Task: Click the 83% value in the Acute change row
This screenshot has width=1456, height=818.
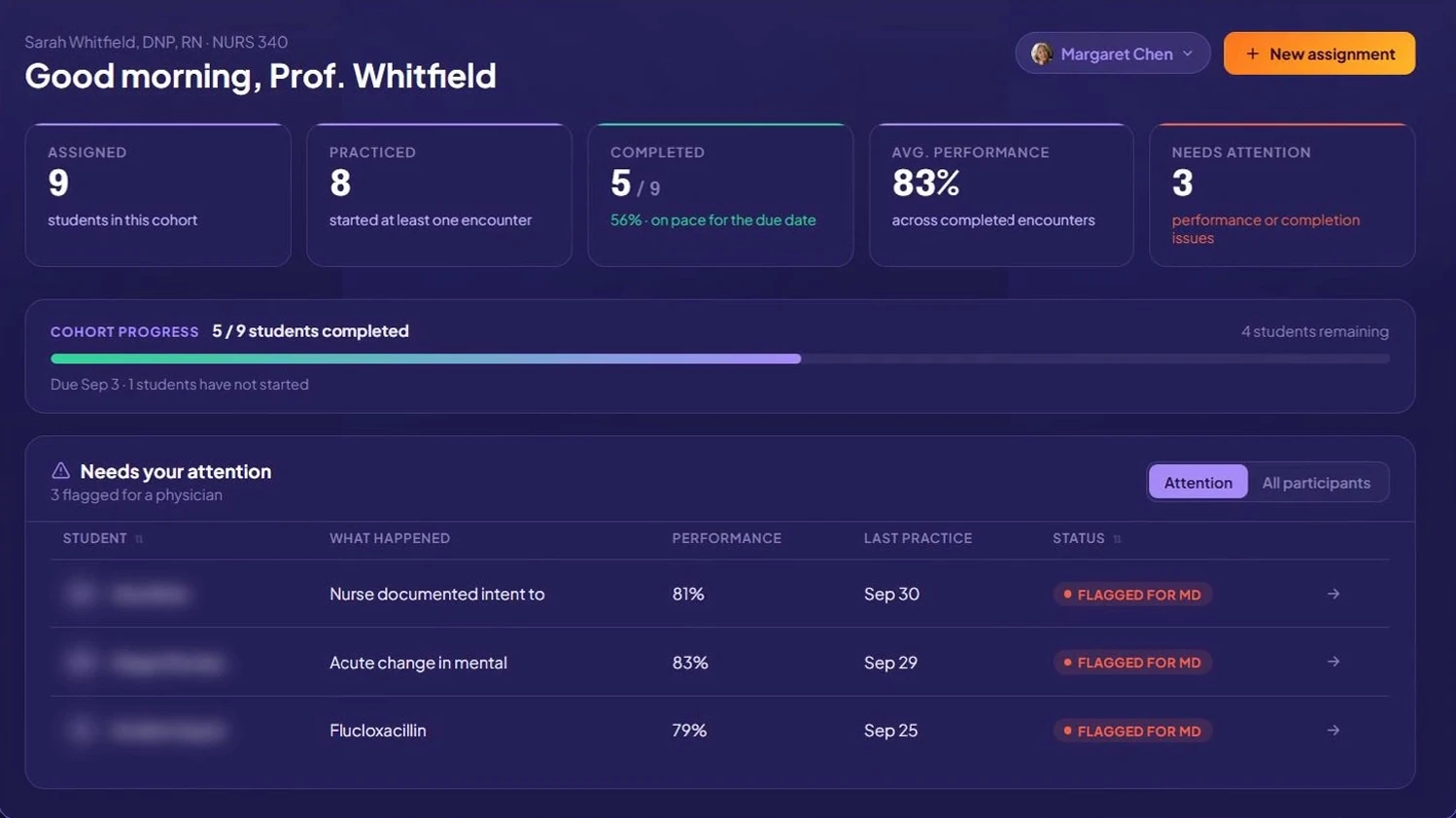Action: [x=690, y=663]
